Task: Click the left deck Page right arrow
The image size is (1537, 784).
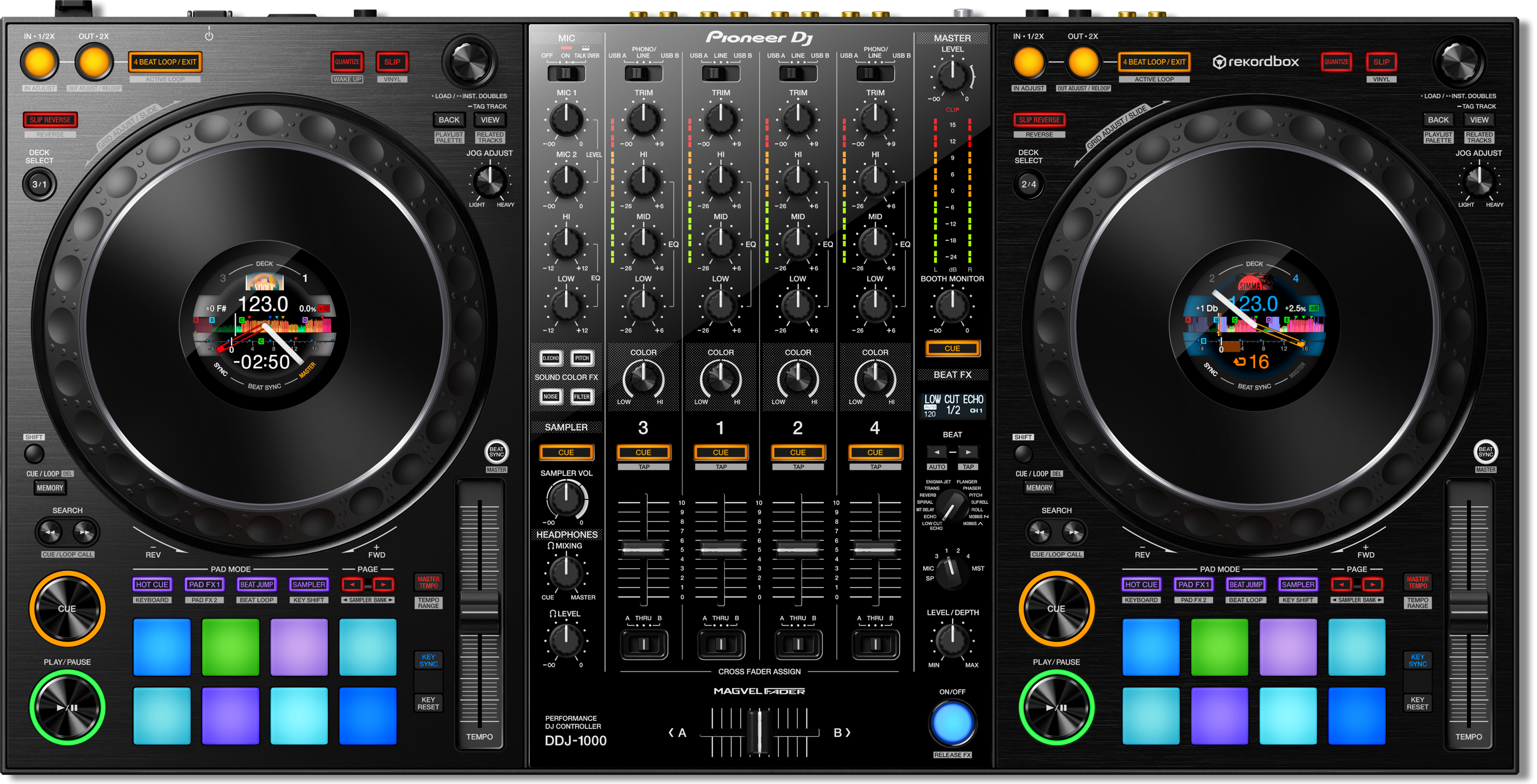Action: point(384,584)
